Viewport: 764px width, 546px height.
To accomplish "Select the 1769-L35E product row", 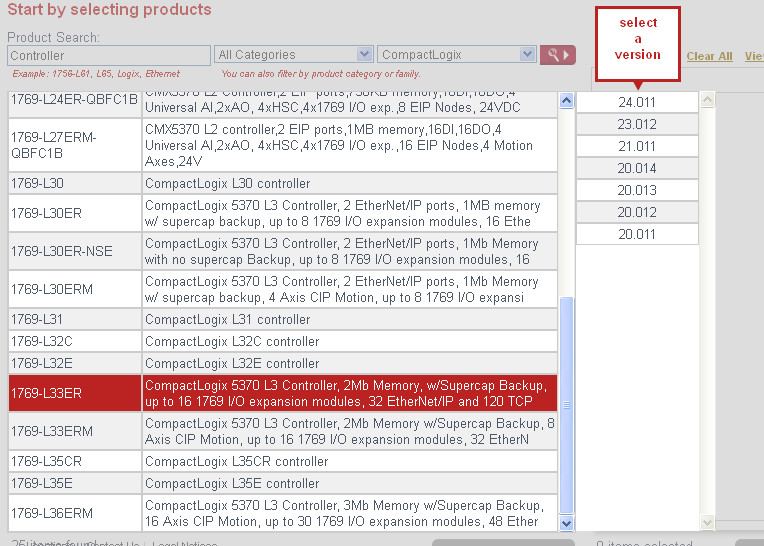I will click(x=283, y=483).
